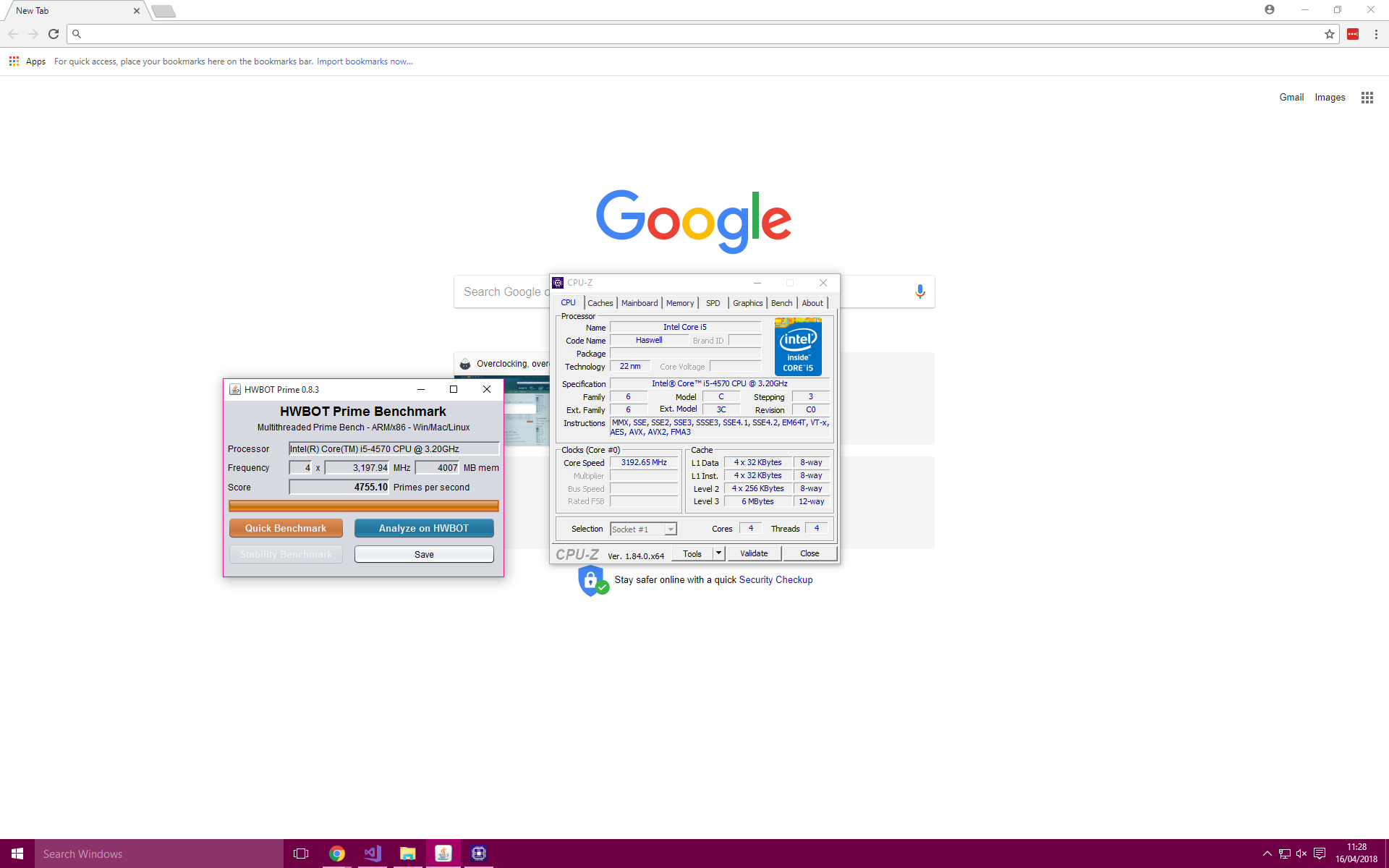Image resolution: width=1389 pixels, height=868 pixels.
Task: Start voice search with microphone icon
Action: coord(920,292)
